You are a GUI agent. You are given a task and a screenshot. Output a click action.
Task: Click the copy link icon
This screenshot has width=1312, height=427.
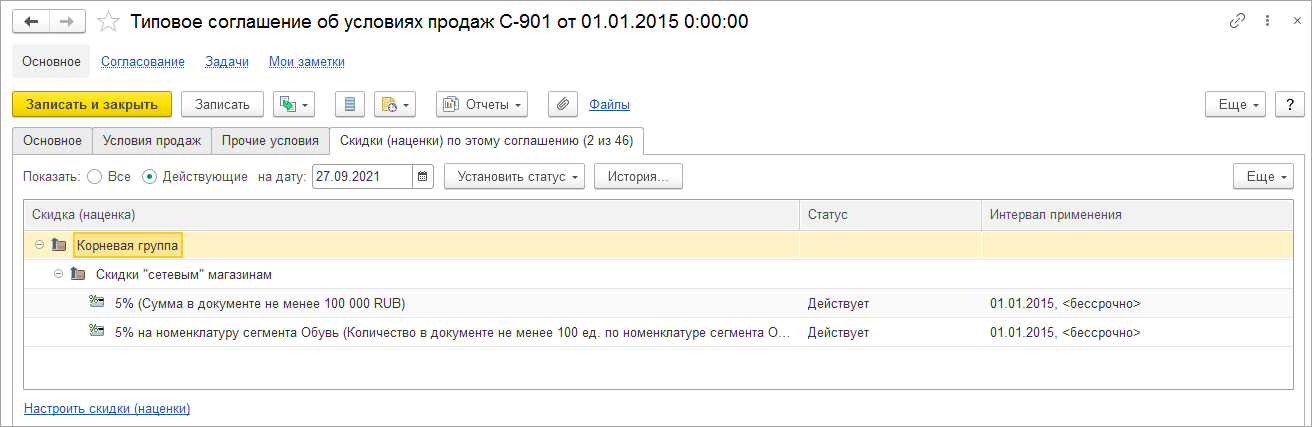1238,21
